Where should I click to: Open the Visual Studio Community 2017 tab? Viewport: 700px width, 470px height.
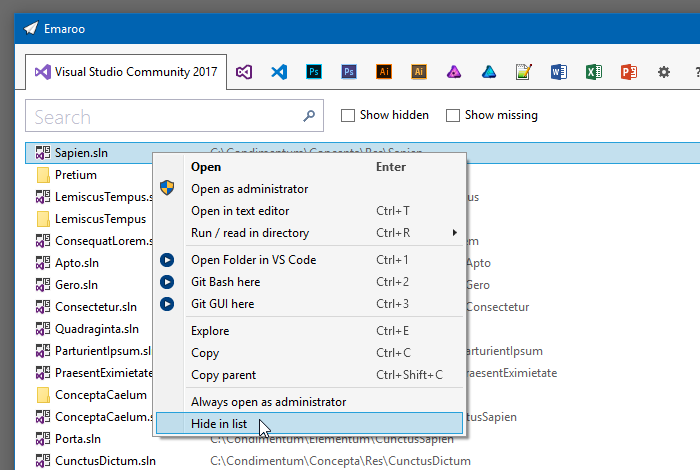126,72
